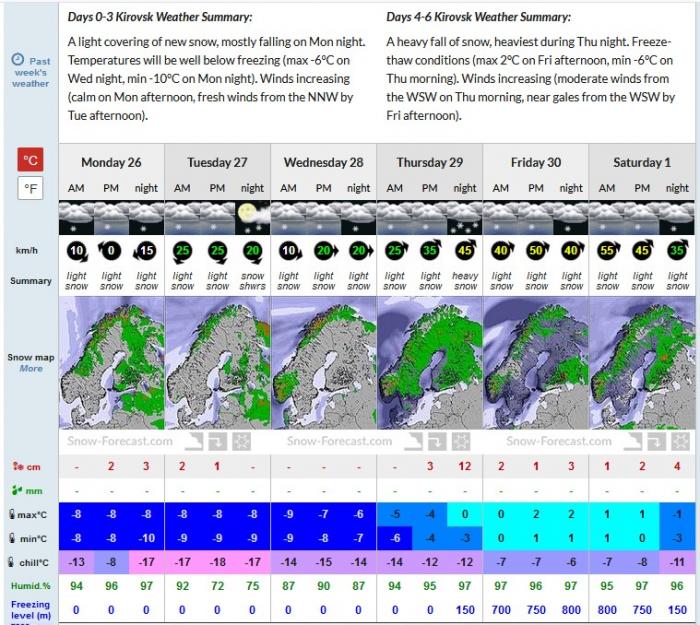Click the max°C thermometer icon
This screenshot has width=700, height=625.
[12, 514]
